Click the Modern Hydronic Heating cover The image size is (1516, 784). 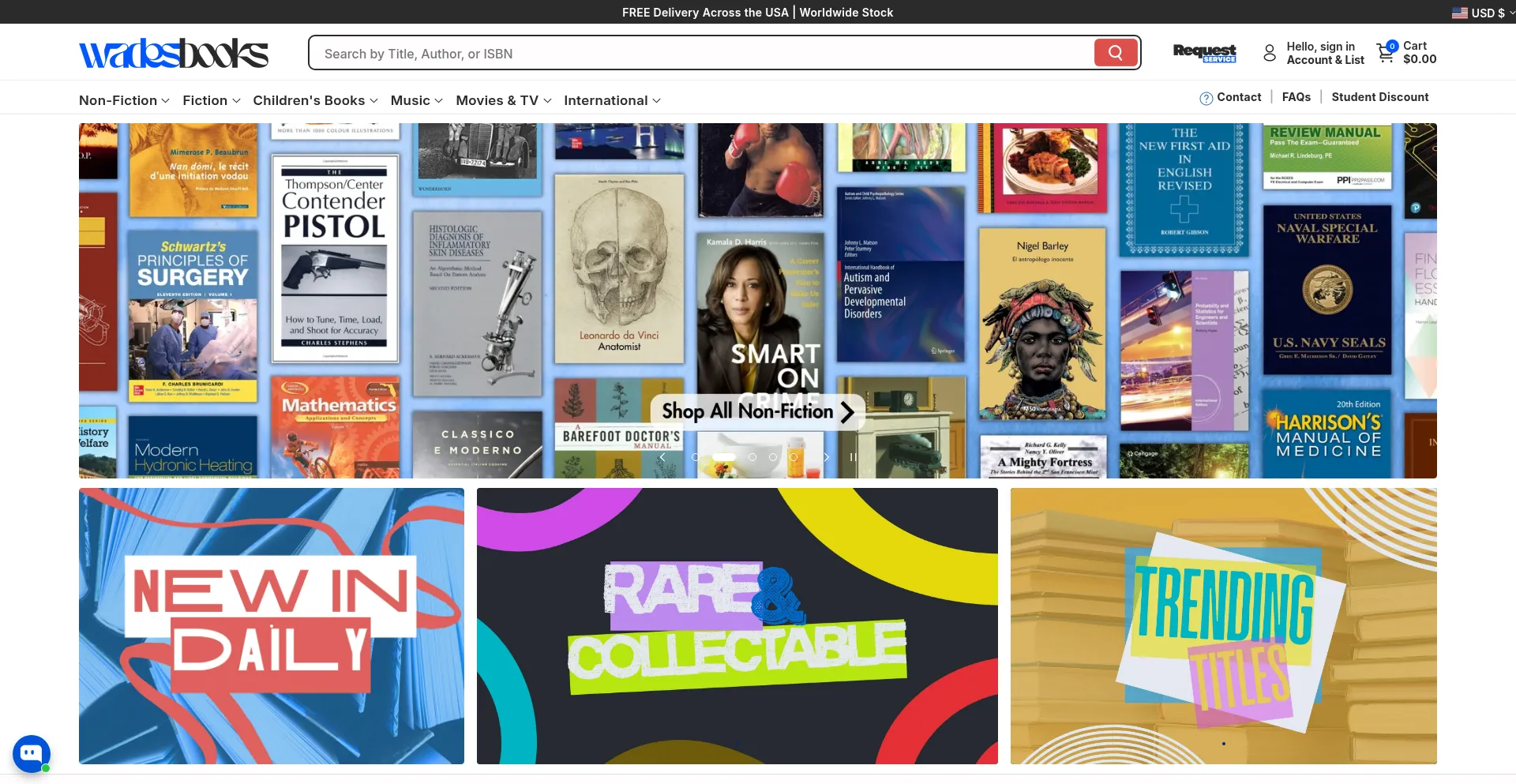[193, 448]
